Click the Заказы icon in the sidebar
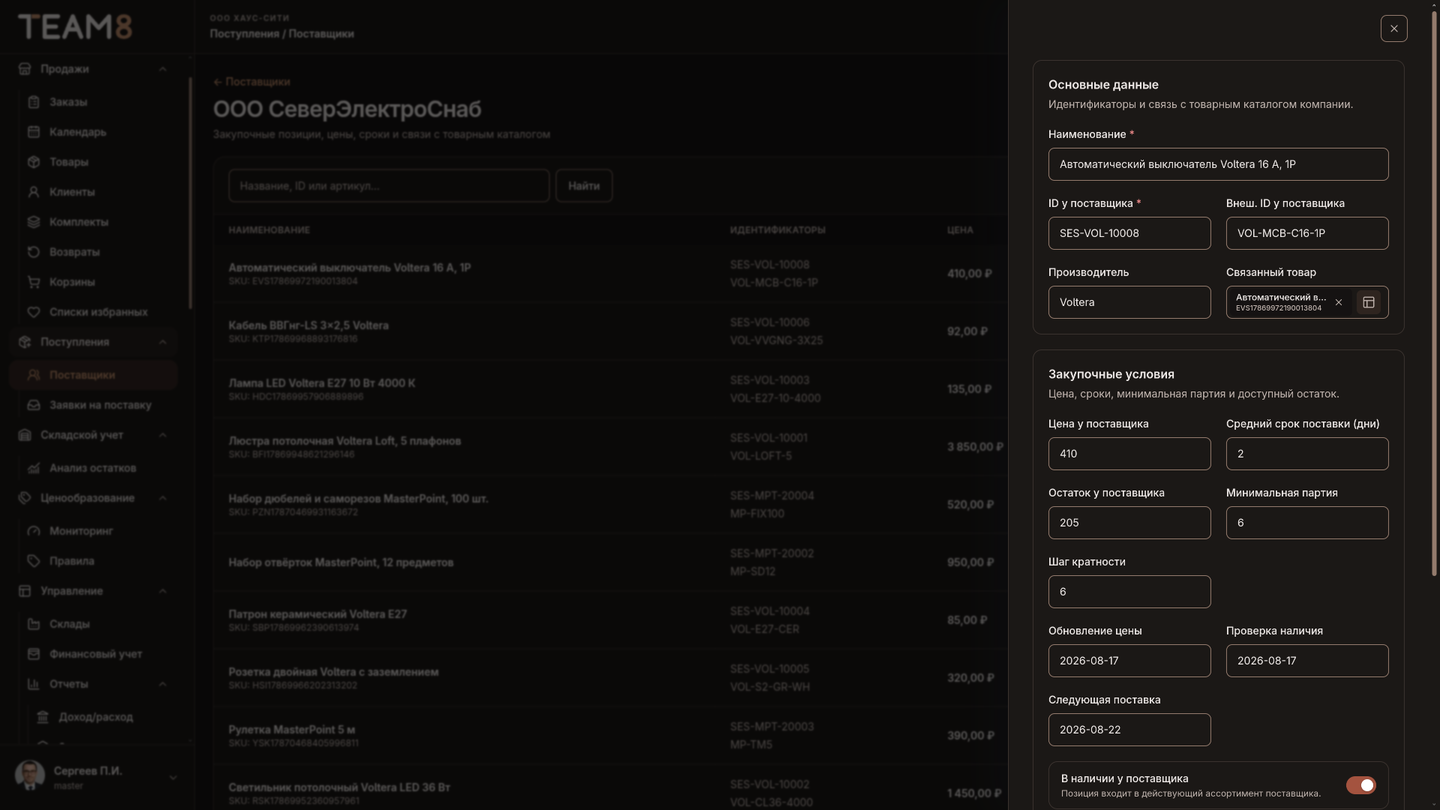The width and height of the screenshot is (1440, 810). point(34,102)
